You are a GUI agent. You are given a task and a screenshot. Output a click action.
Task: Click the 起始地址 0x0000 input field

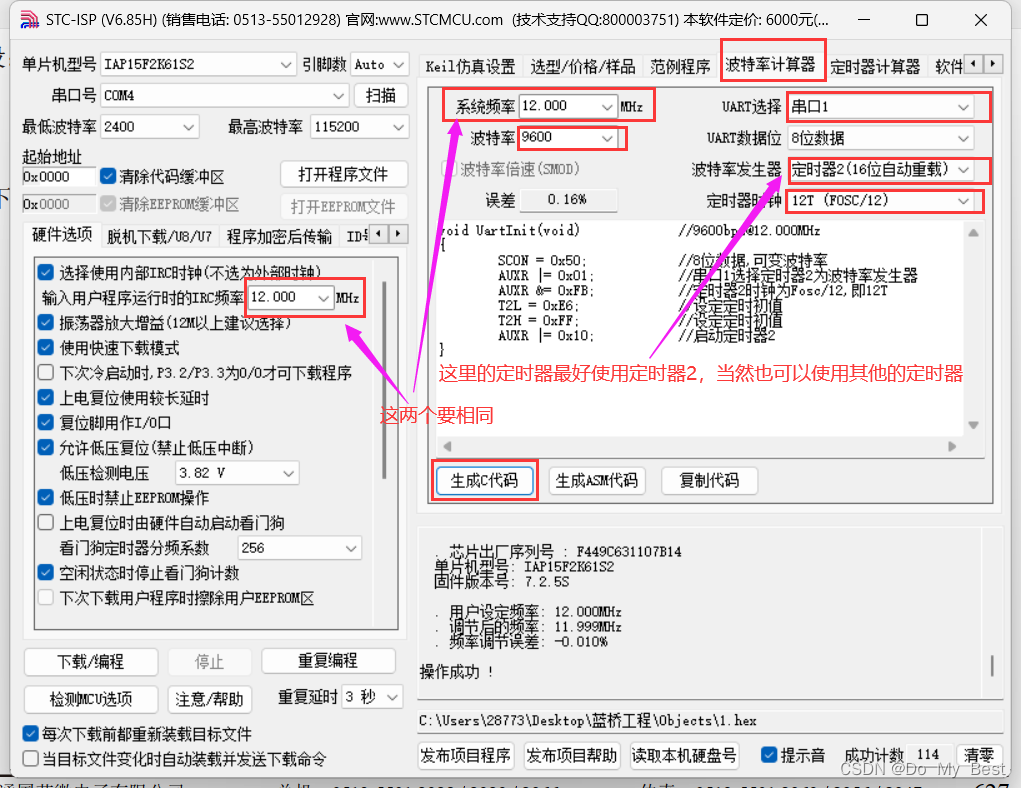[59, 176]
